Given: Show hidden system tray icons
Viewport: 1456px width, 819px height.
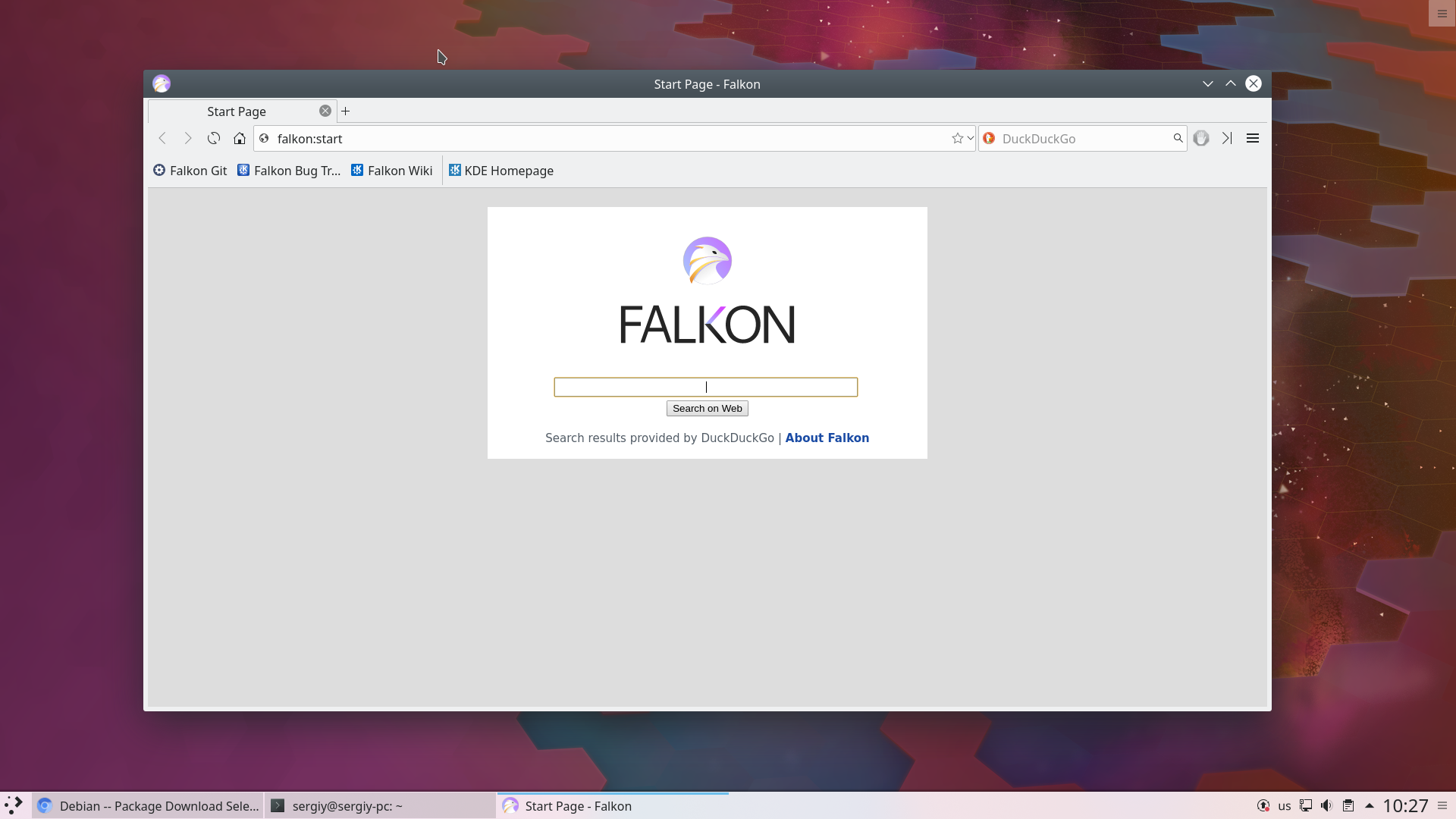Looking at the screenshot, I should click(x=1370, y=805).
